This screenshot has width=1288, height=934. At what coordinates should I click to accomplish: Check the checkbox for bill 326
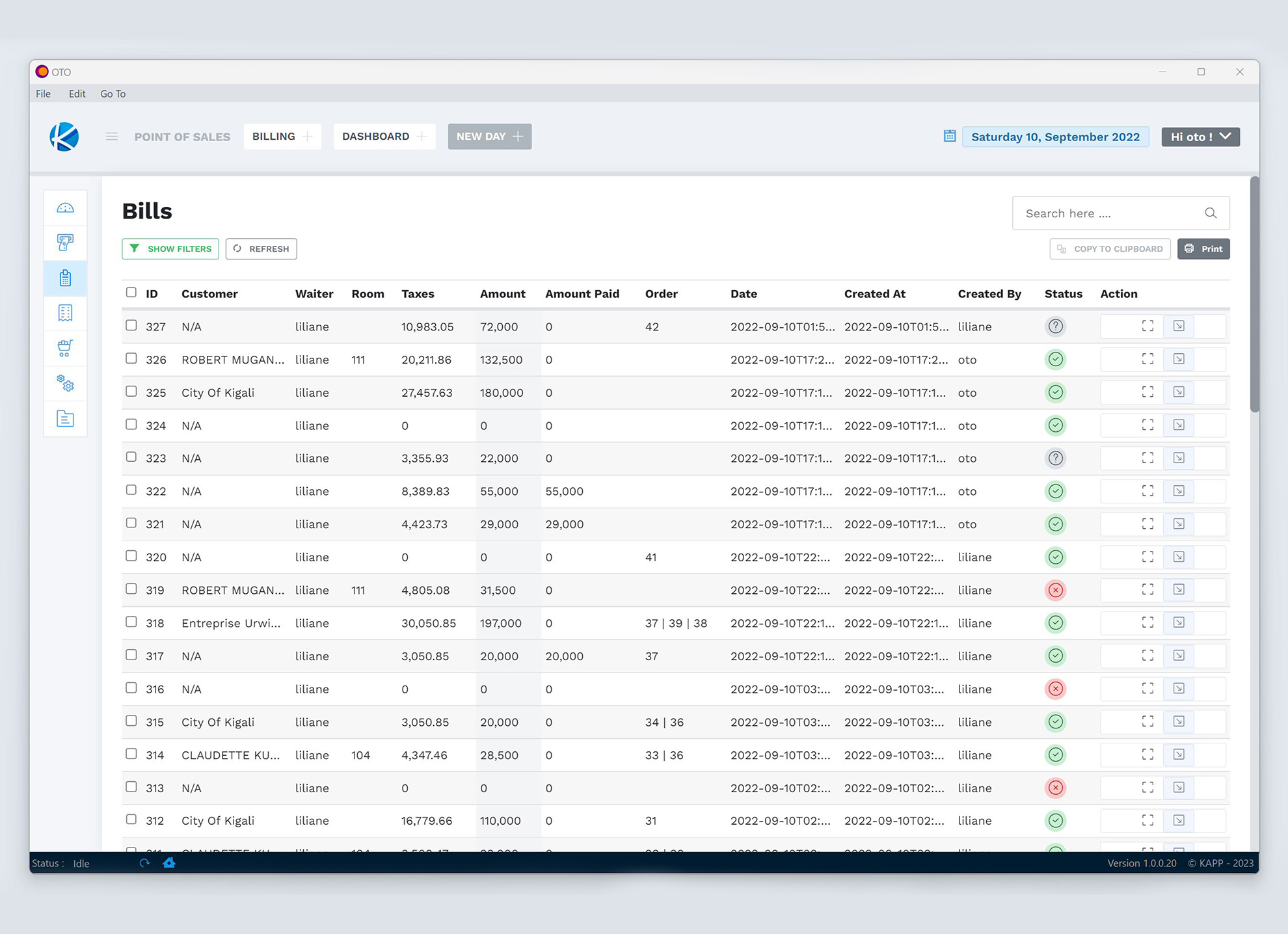(131, 359)
